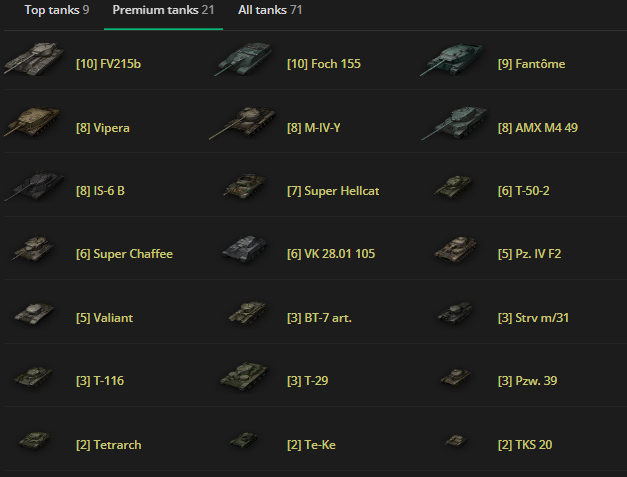
Task: Open the [7] Super Hellcat link
Action: tap(333, 191)
